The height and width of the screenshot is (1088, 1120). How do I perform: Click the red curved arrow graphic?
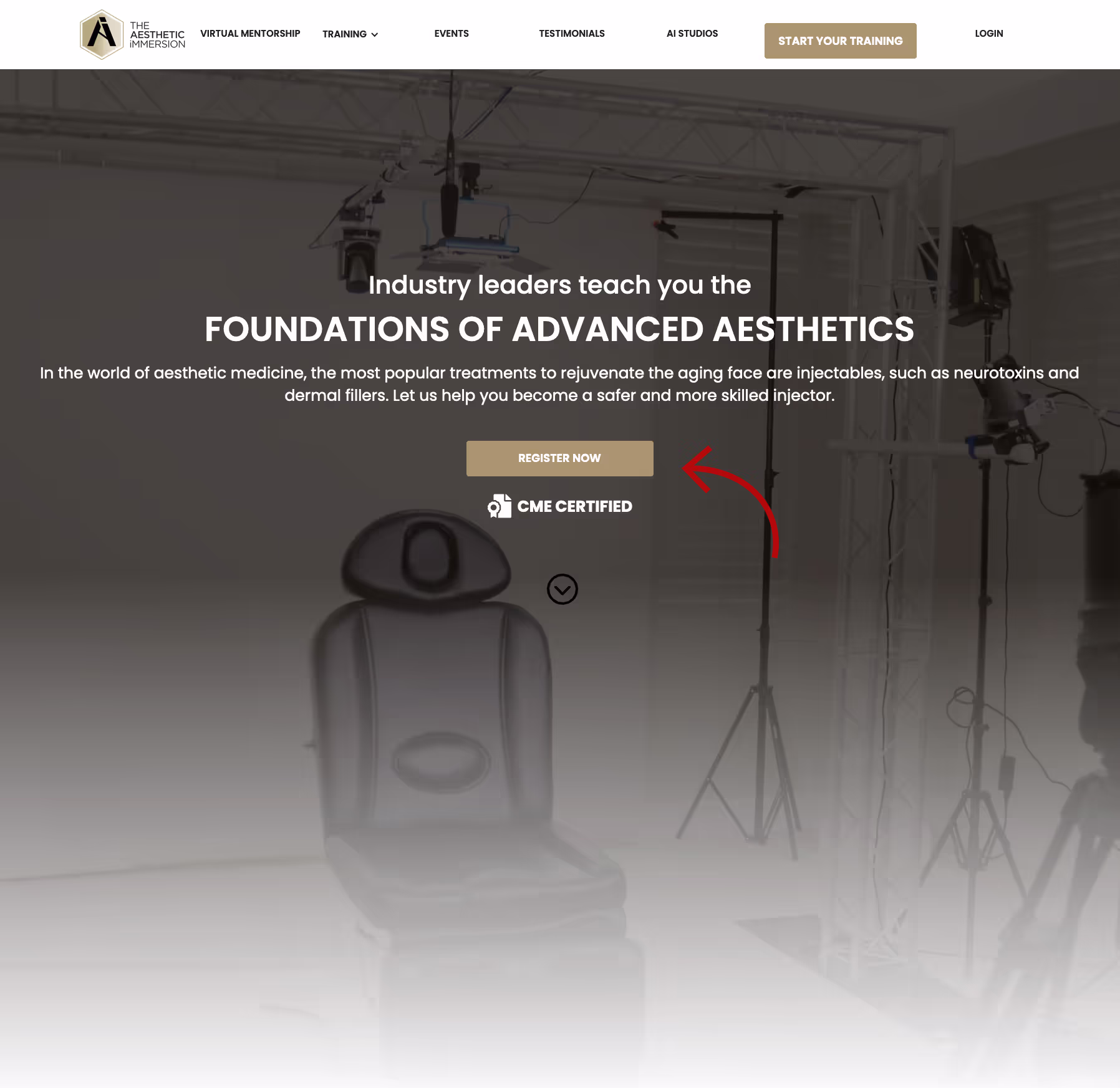click(x=731, y=502)
